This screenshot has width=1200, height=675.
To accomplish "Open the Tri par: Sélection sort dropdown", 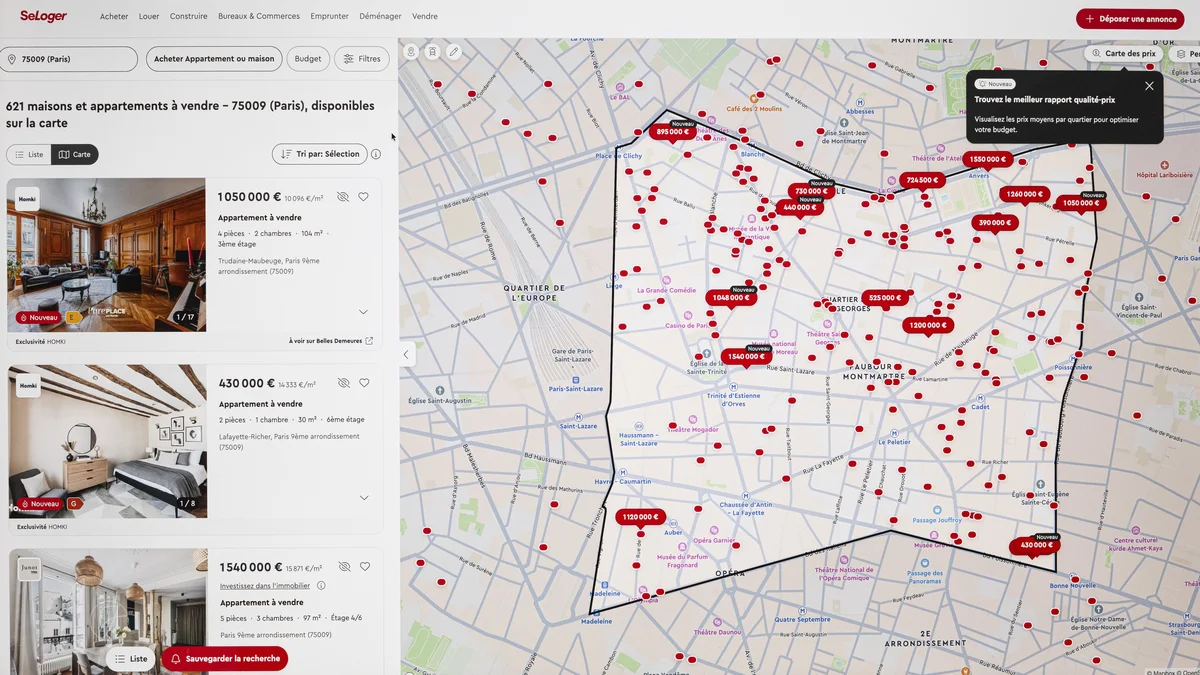I will pos(319,154).
